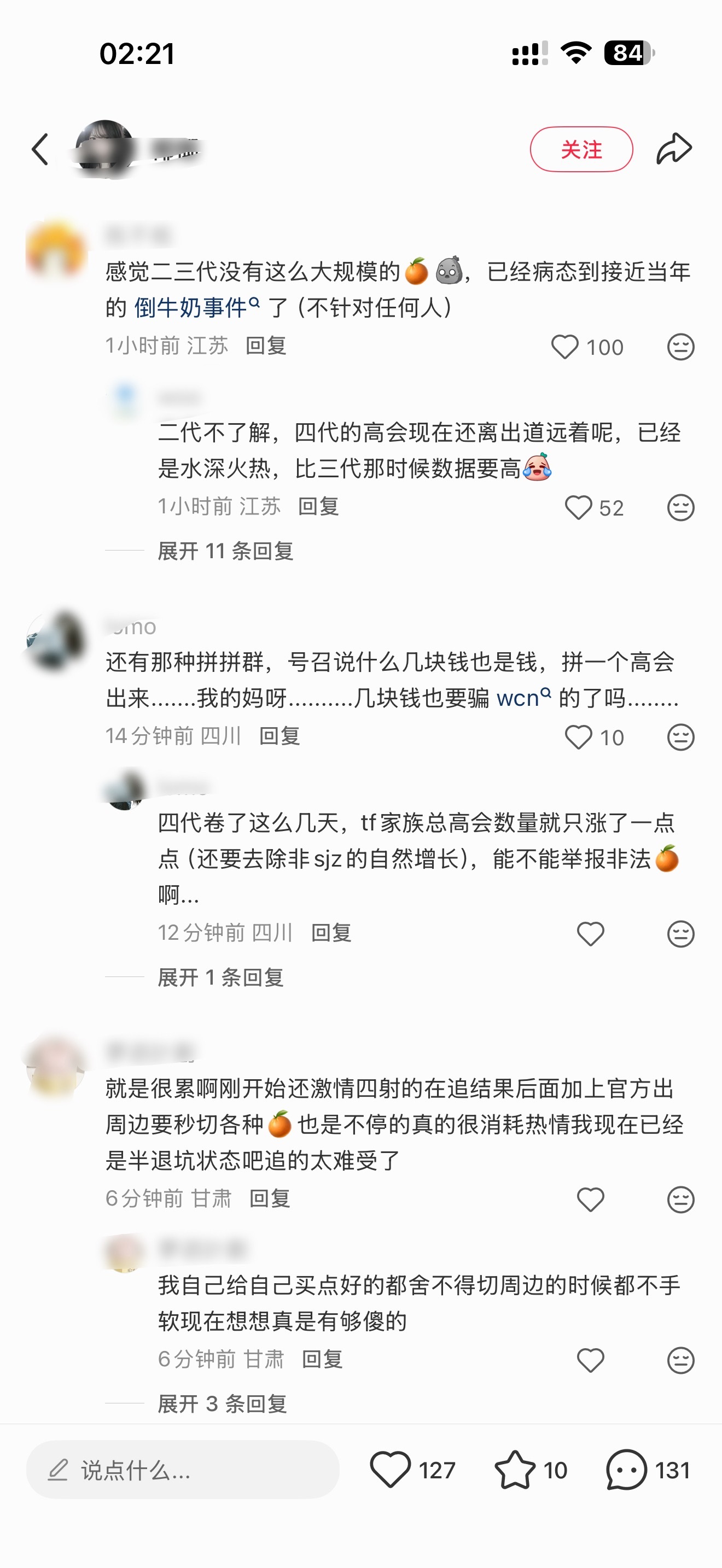Expand 展开 1 条回复
722x1568 pixels.
[220, 978]
